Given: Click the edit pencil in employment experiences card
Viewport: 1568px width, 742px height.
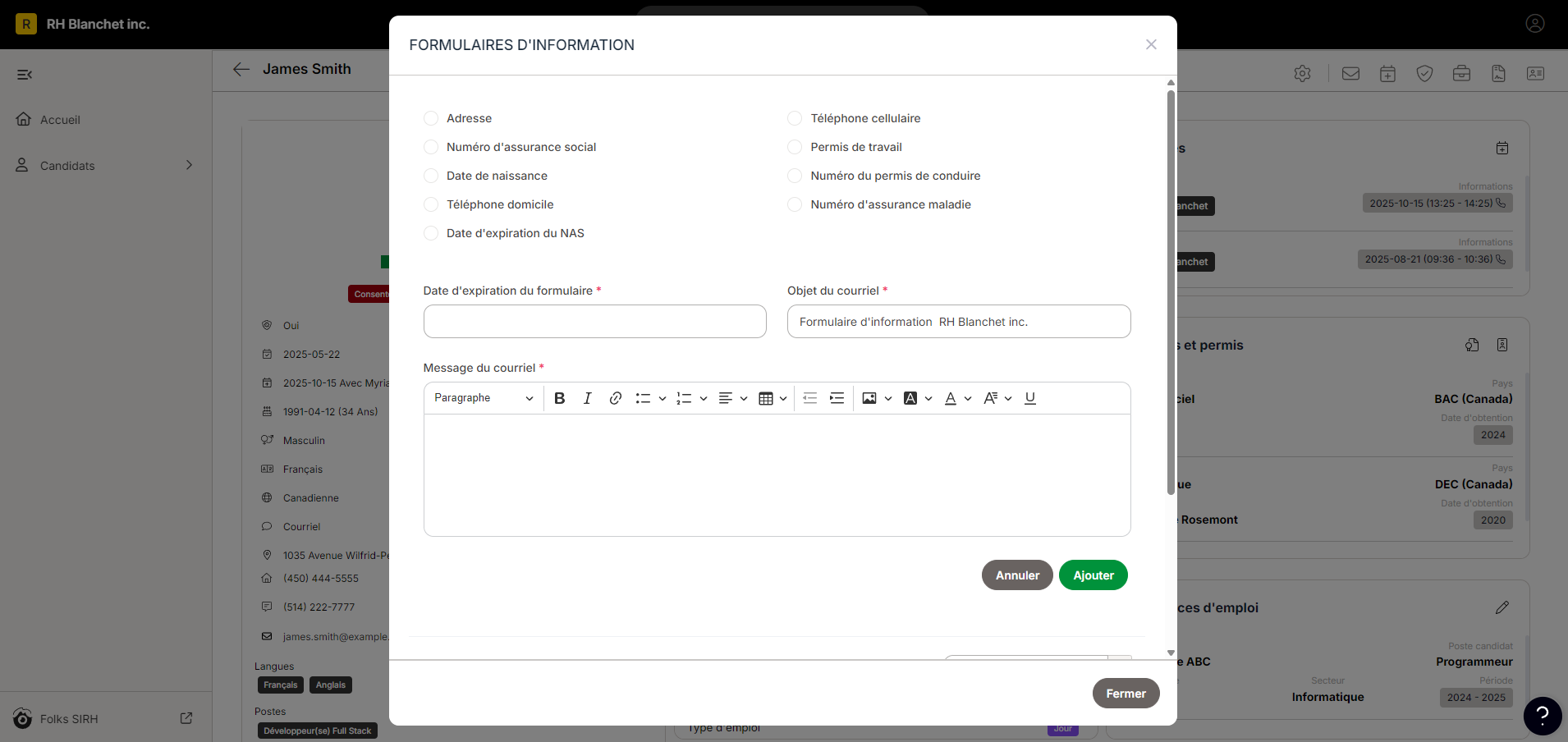Looking at the screenshot, I should (1502, 607).
